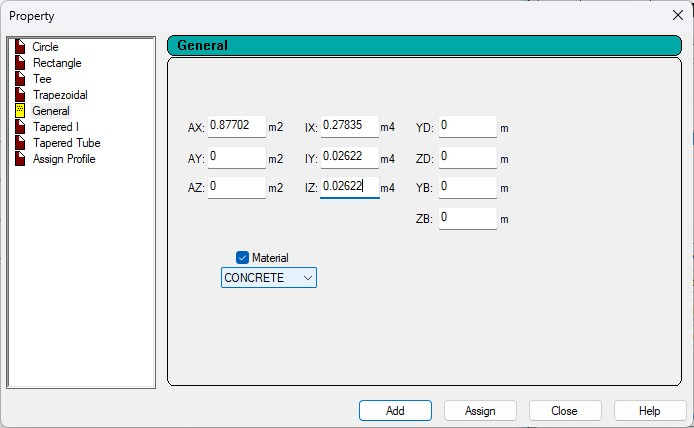Image resolution: width=694 pixels, height=428 pixels.
Task: Click the YD depth input field
Action: point(467,127)
